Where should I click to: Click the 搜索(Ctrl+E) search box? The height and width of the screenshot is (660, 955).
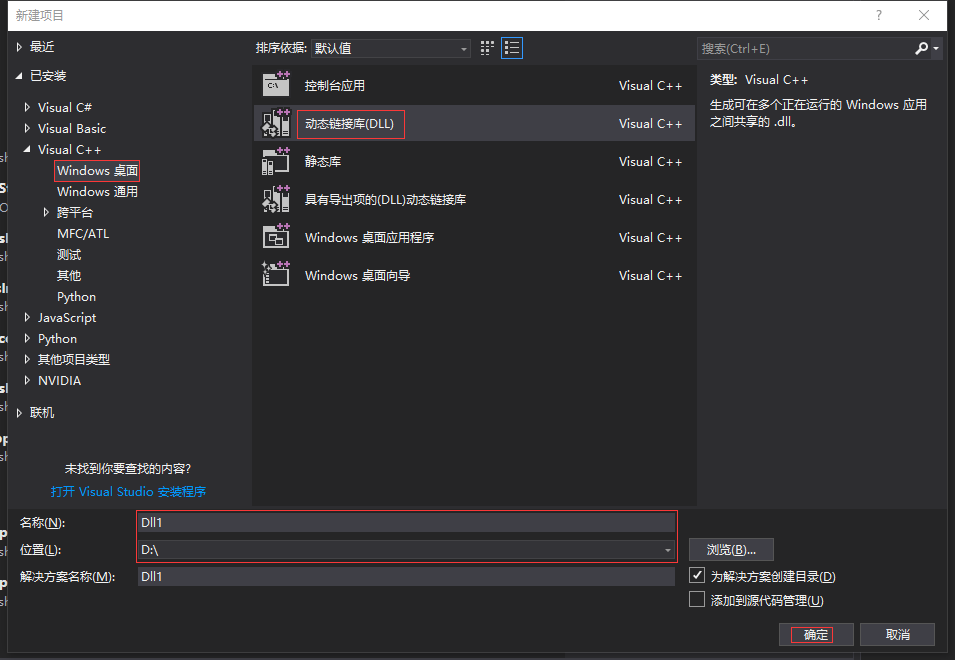point(805,48)
